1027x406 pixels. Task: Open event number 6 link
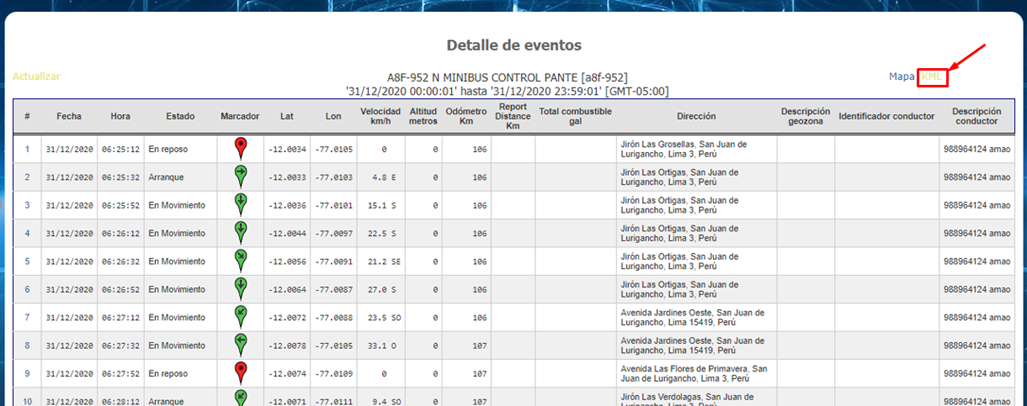tap(27, 289)
